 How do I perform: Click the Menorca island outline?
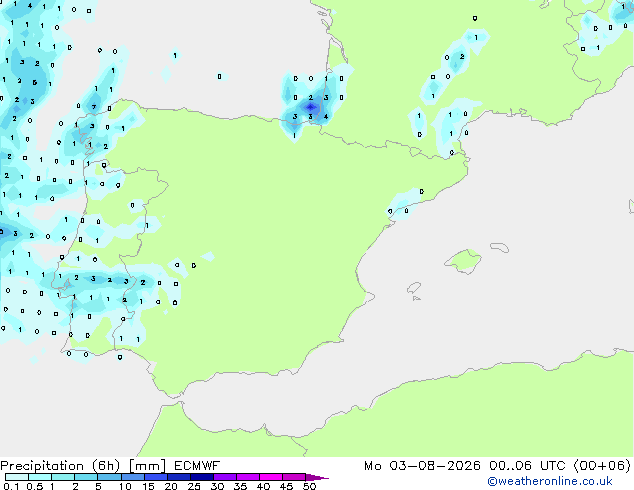pyautogui.click(x=500, y=247)
